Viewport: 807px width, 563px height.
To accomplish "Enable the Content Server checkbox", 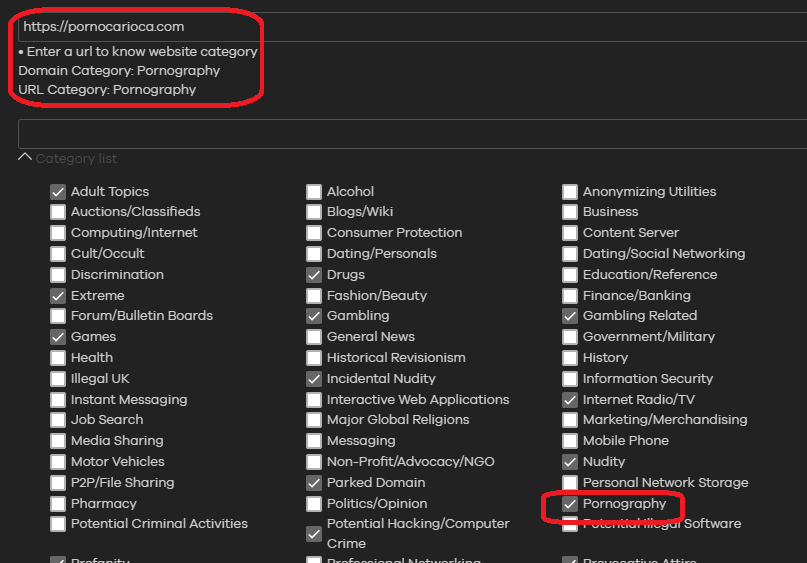I will [570, 233].
